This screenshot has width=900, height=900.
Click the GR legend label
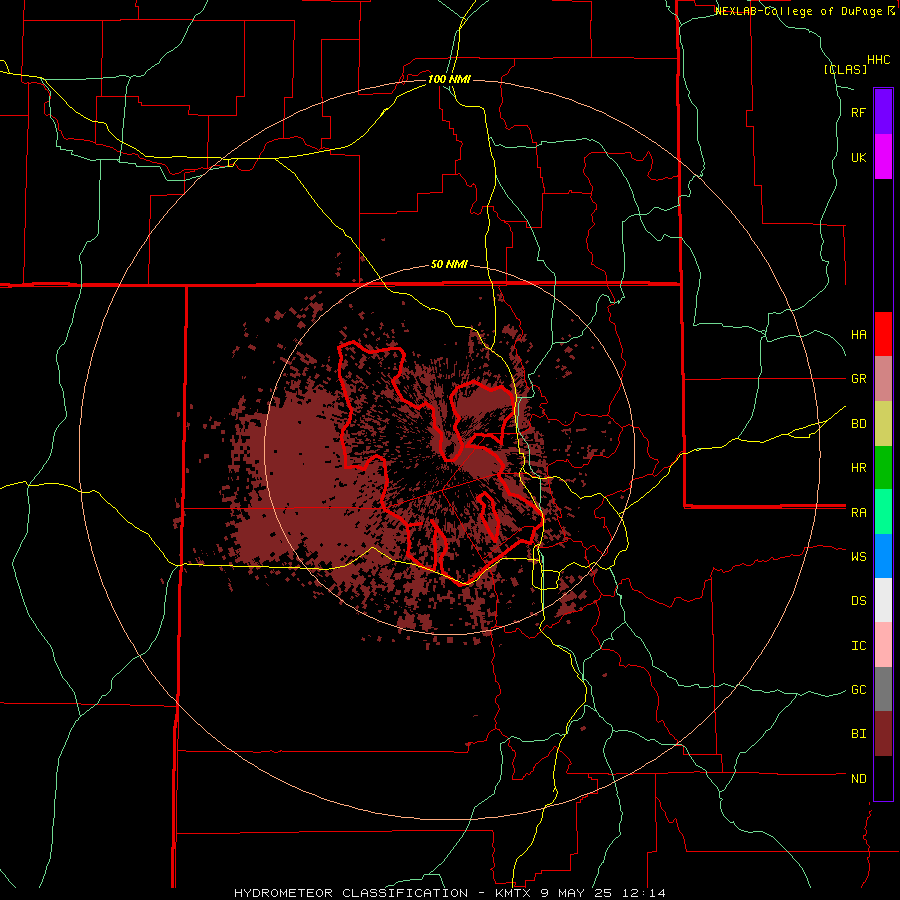click(858, 379)
